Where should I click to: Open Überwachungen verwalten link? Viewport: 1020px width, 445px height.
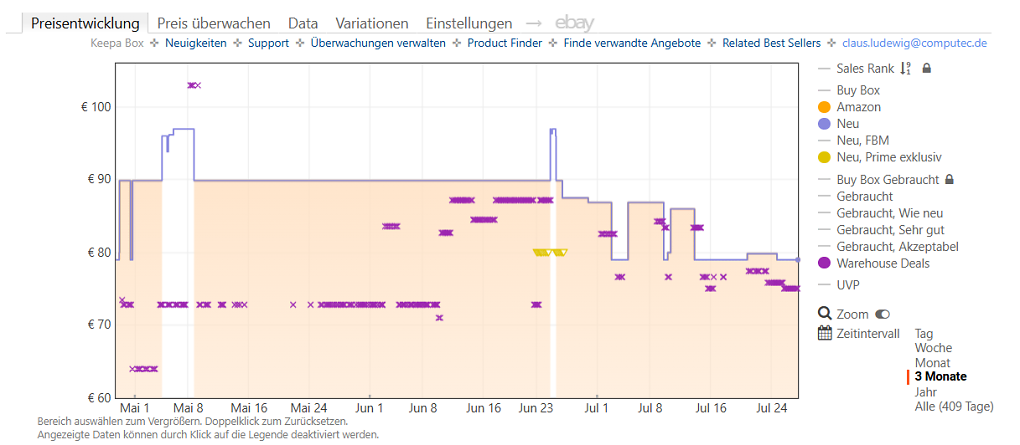click(x=379, y=44)
